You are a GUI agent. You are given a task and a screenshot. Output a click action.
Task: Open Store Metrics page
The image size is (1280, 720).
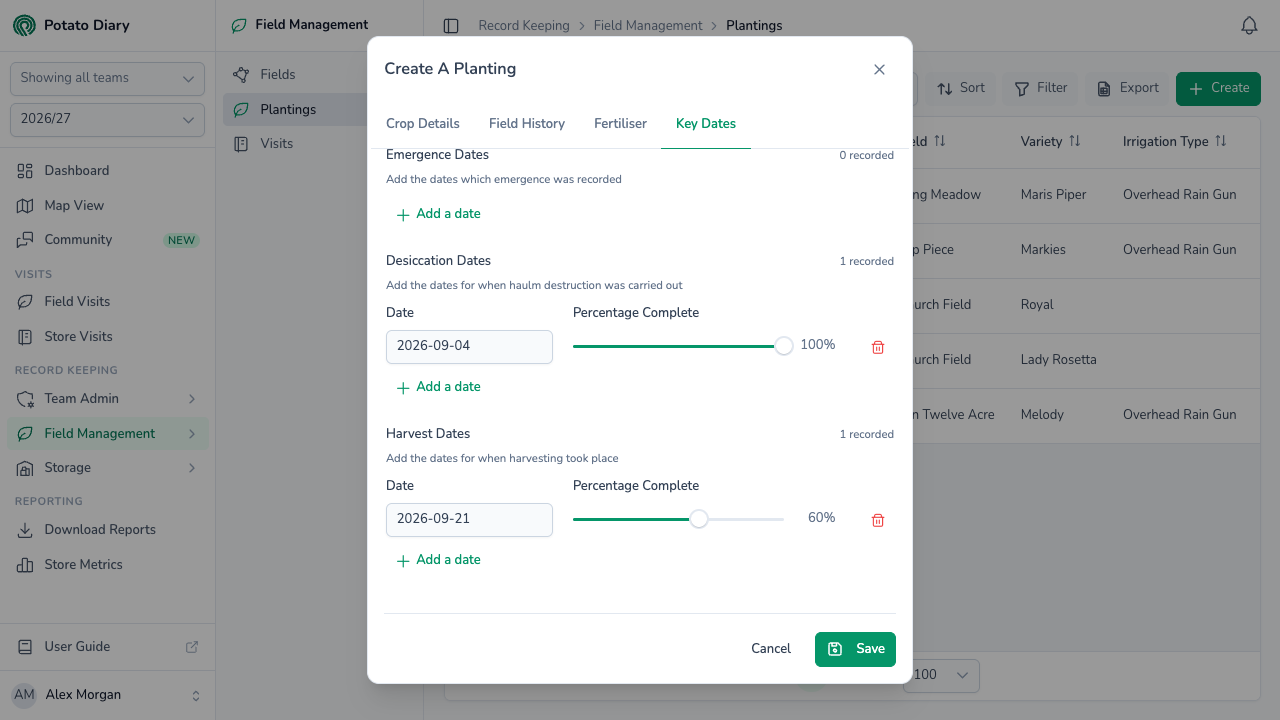108,565
